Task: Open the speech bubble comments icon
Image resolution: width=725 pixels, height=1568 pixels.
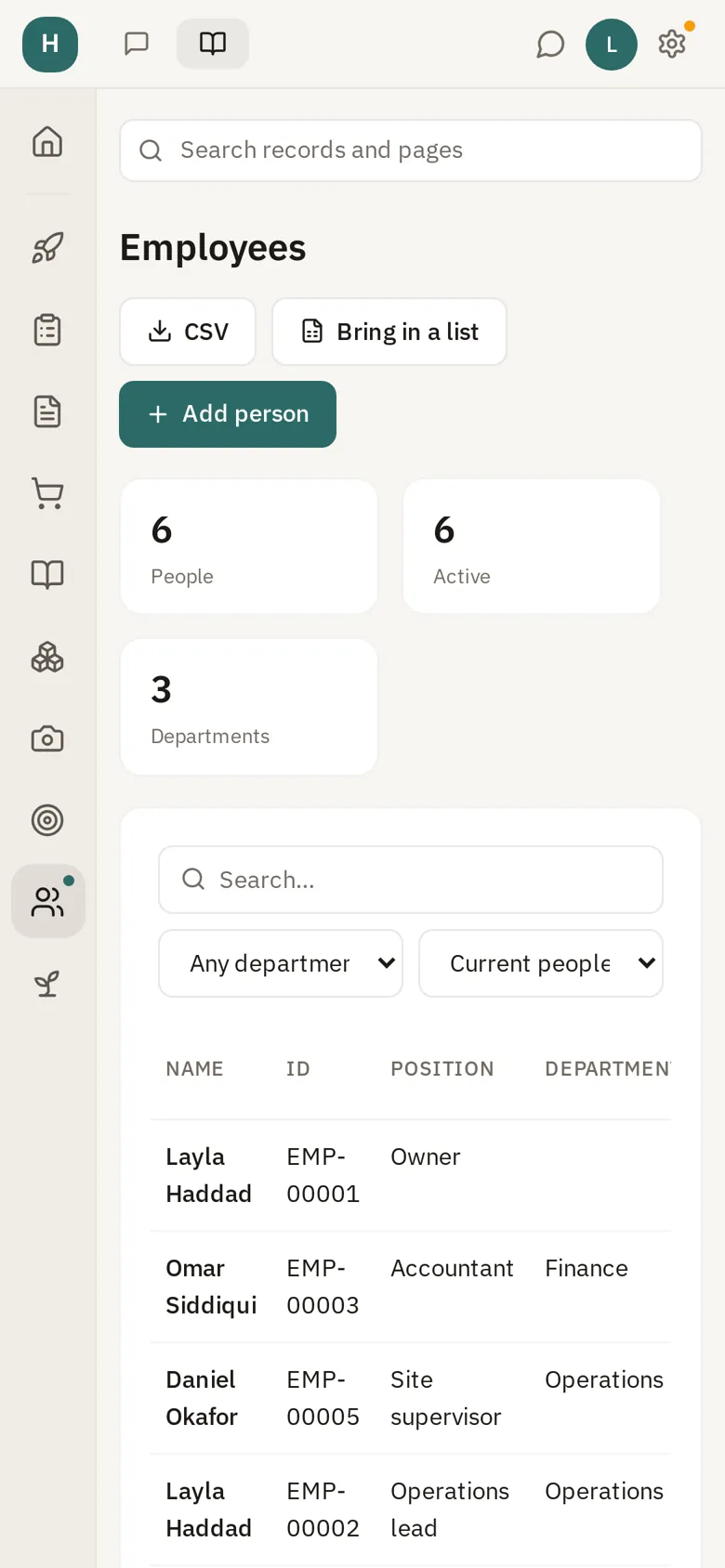Action: 550,44
